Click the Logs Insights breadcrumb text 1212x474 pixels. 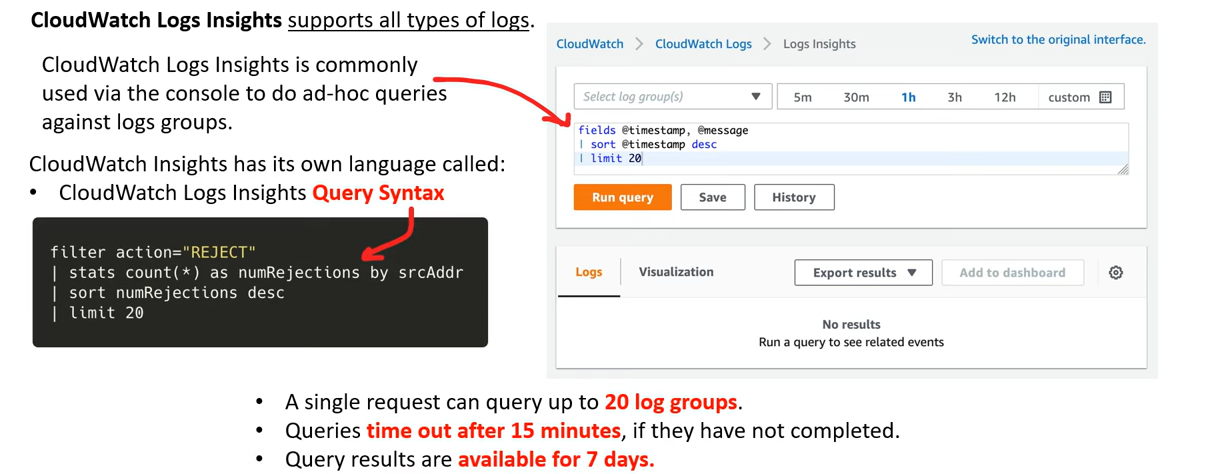(x=819, y=44)
